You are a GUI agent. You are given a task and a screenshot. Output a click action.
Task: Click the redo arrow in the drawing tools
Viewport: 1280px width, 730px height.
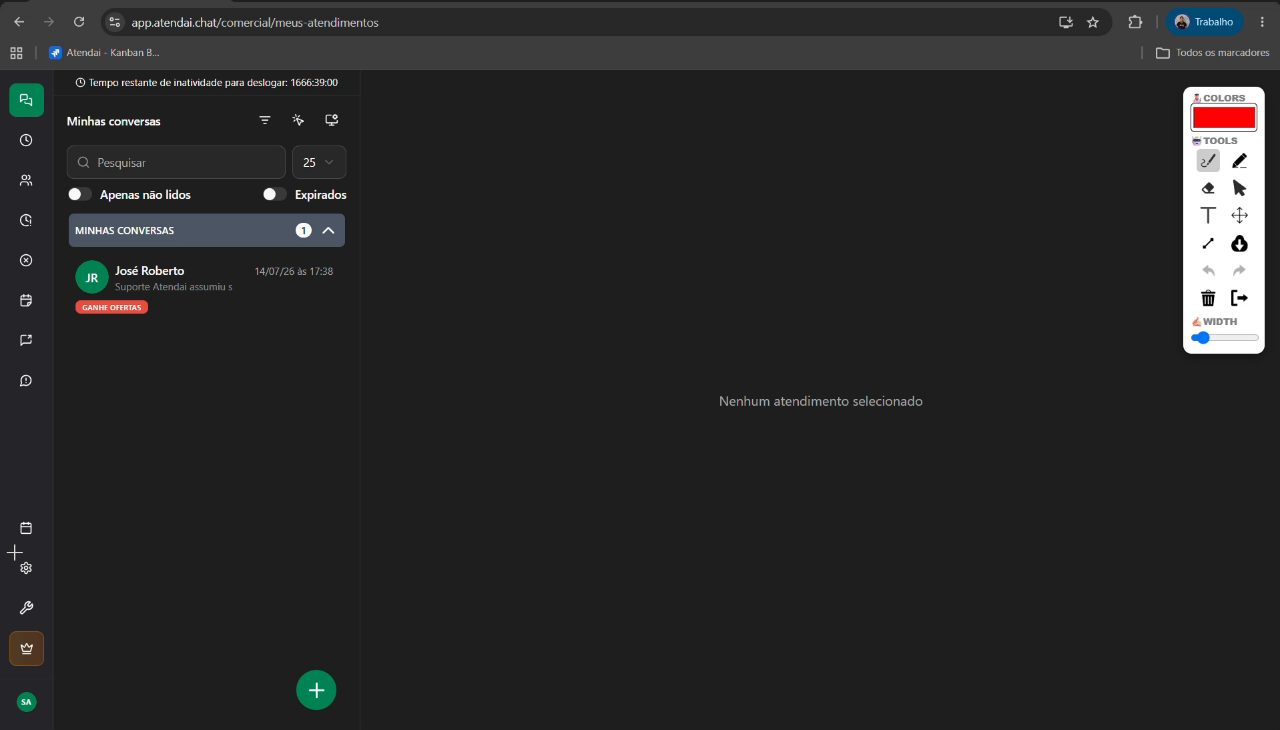pos(1240,271)
